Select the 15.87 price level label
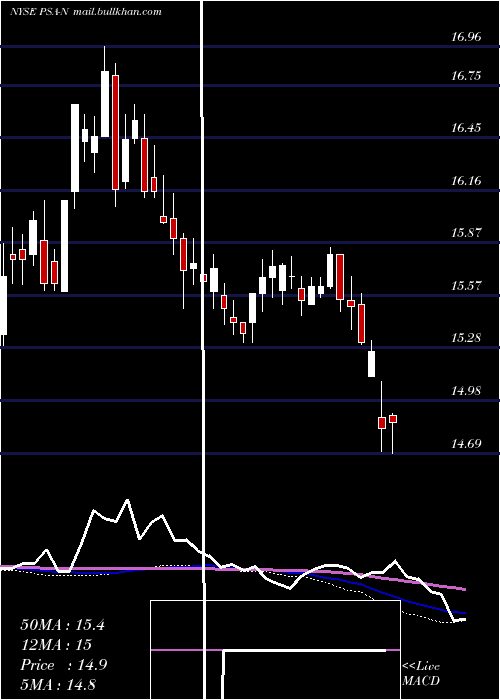500x700 pixels. tap(466, 233)
